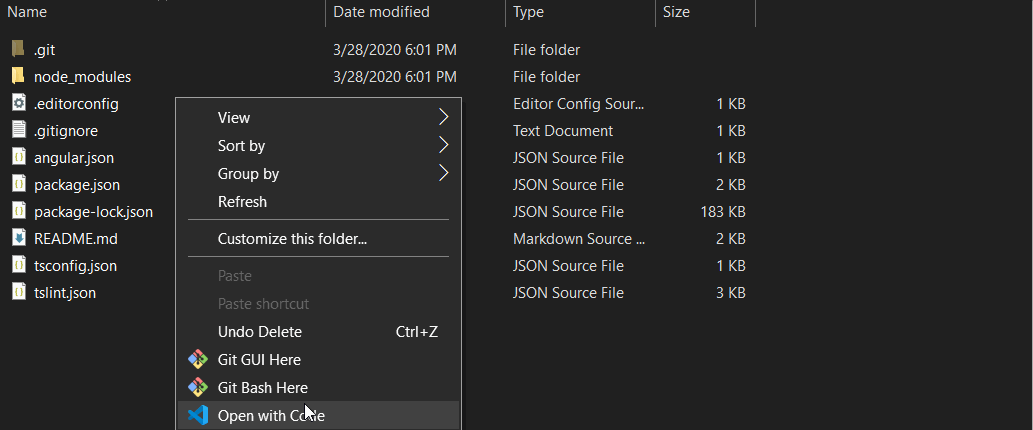This screenshot has height=430, width=1033.
Task: Click the README.md markdown file icon
Action: (x=18, y=238)
